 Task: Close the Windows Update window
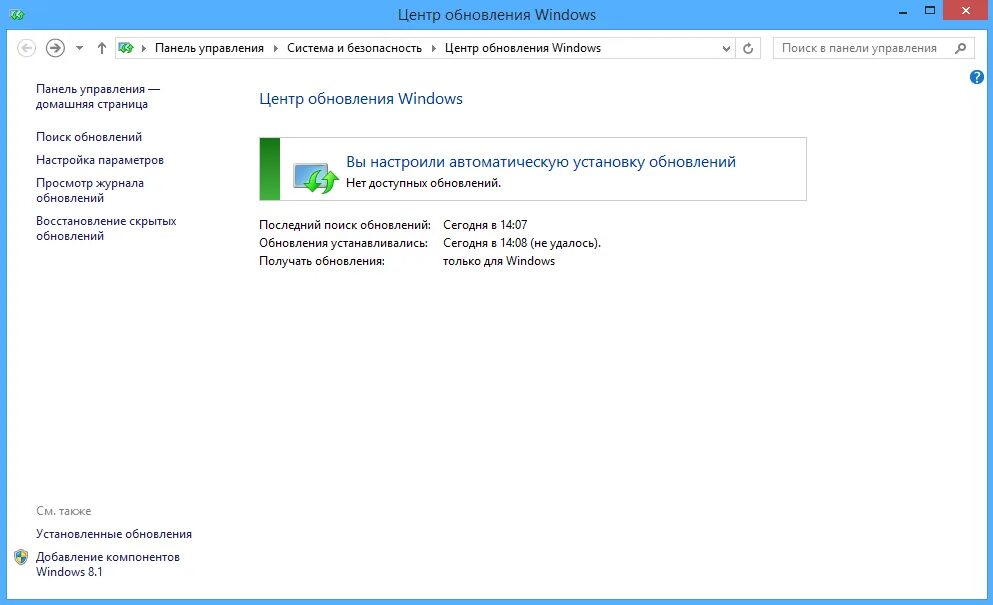click(966, 11)
